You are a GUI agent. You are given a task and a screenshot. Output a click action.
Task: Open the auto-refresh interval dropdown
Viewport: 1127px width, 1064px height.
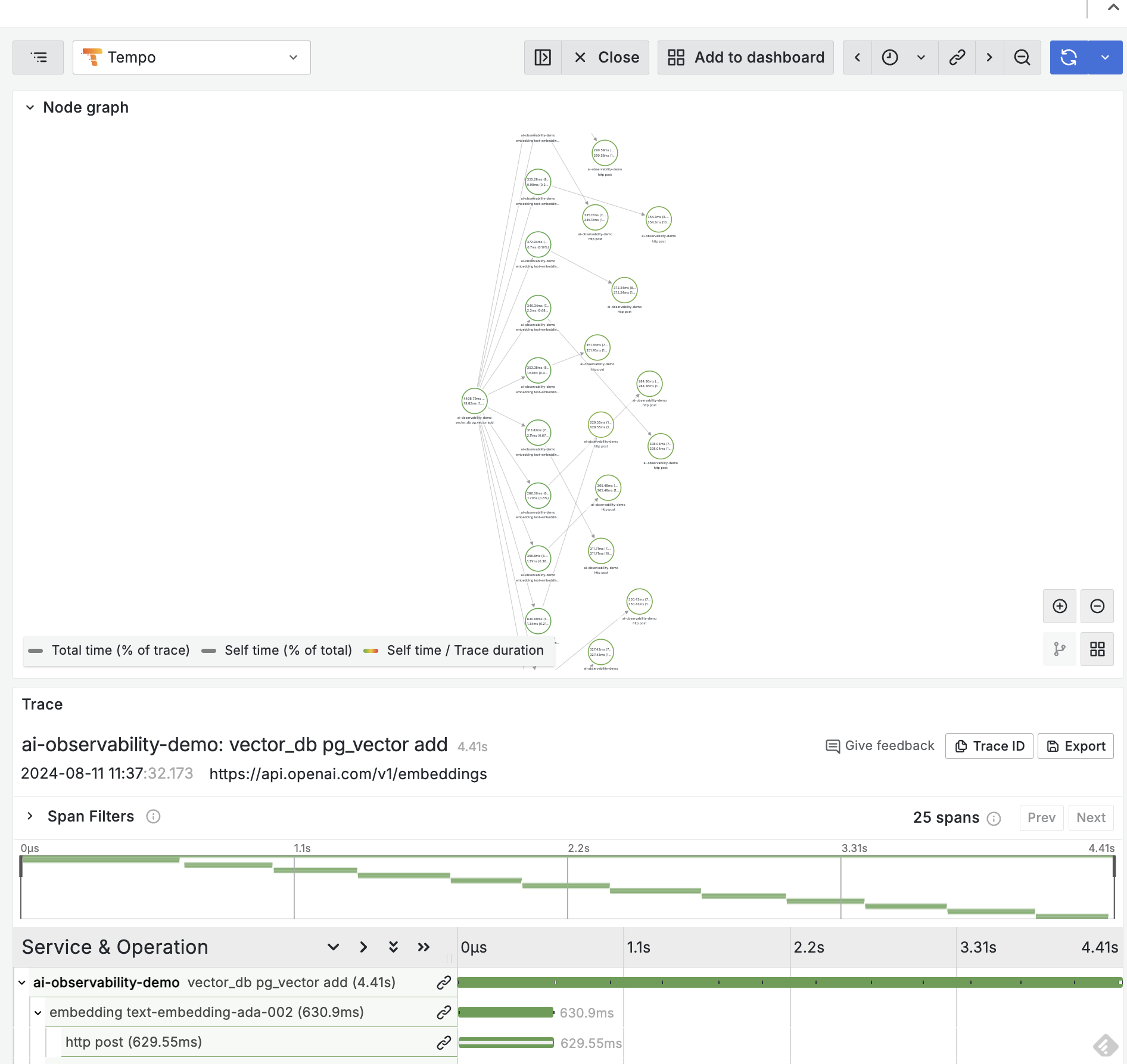click(x=1105, y=57)
